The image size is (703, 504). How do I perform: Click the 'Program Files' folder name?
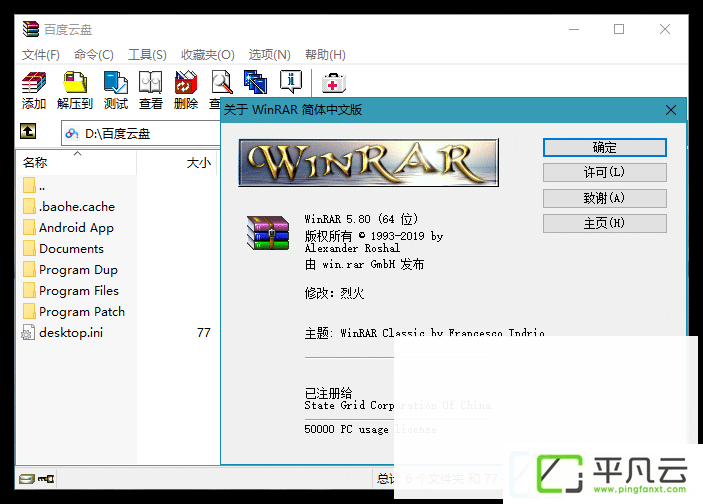[x=79, y=291]
